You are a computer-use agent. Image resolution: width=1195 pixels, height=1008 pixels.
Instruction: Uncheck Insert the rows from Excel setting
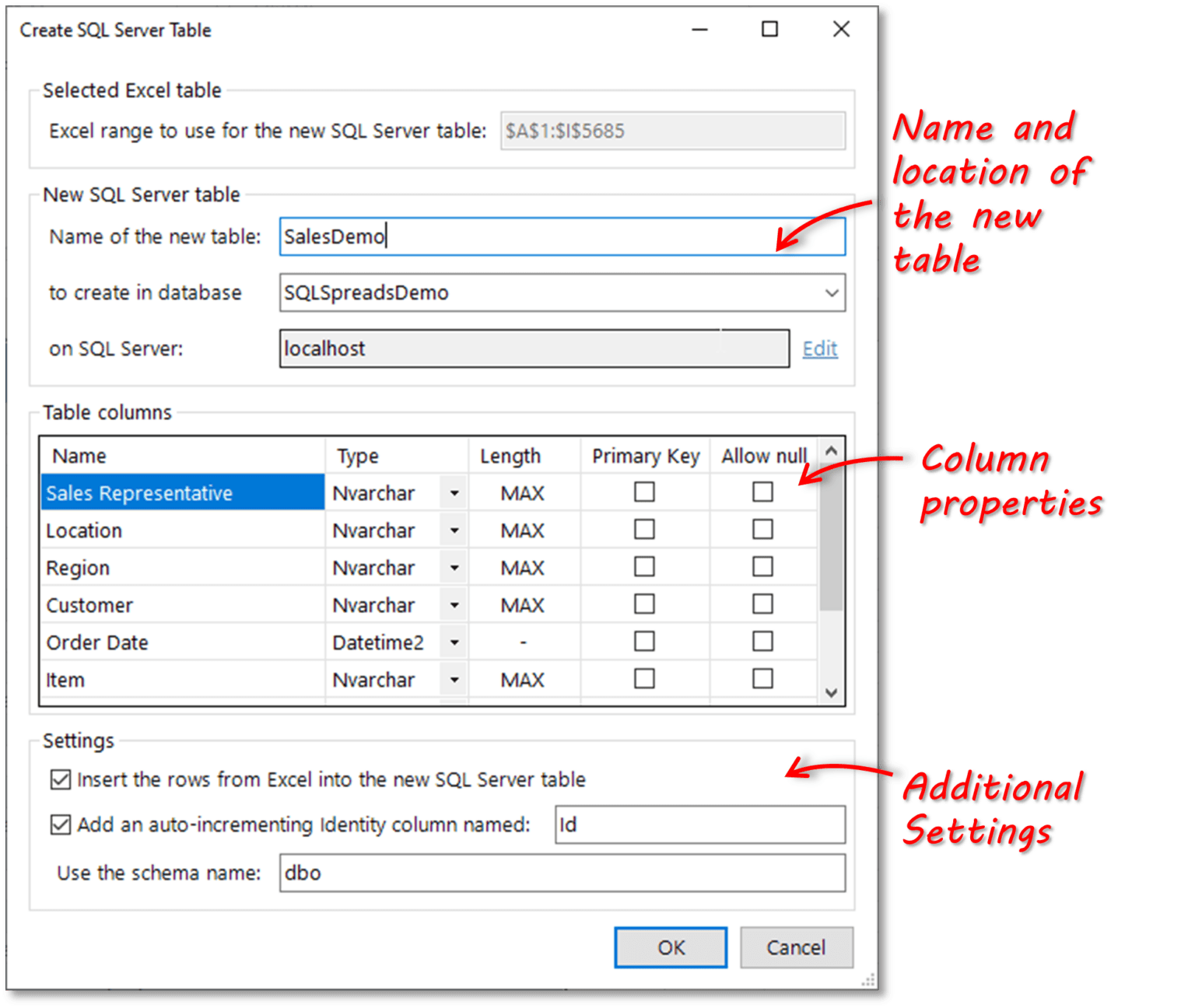coord(61,779)
